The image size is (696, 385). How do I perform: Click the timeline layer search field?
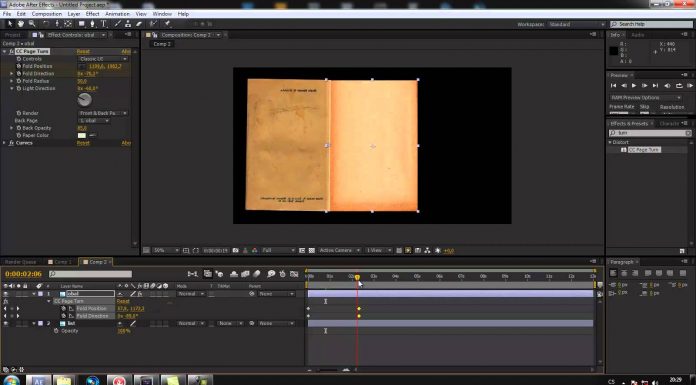[x=91, y=274]
